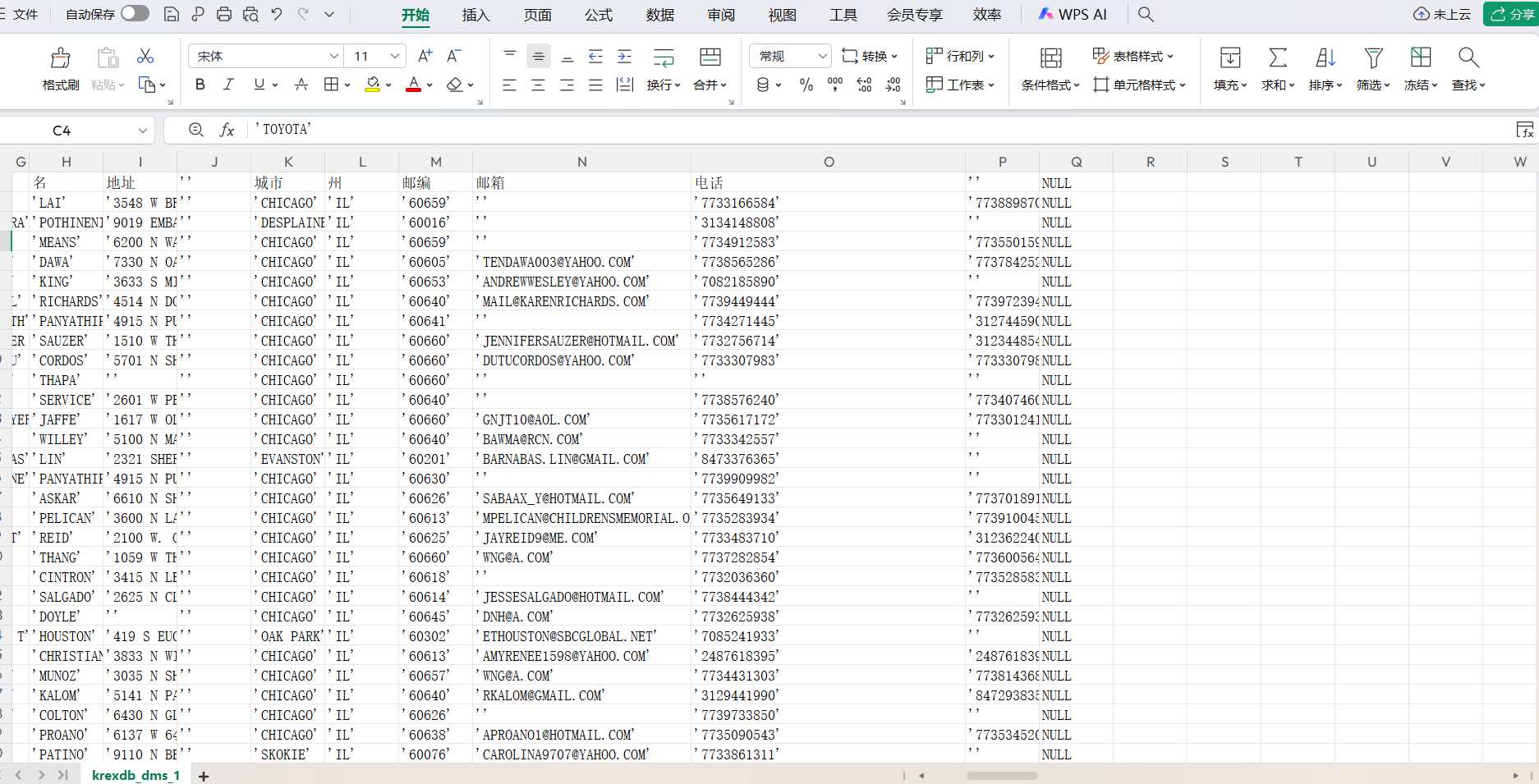Add a new sheet with the plus button

coord(204,776)
